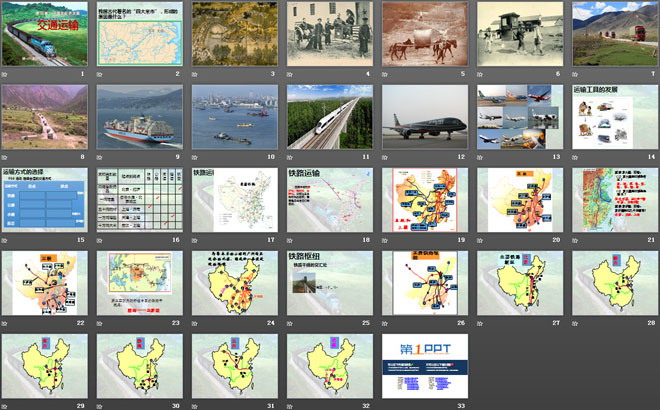
Task: Select slide 3 with the ancient painting
Action: coord(235,34)
